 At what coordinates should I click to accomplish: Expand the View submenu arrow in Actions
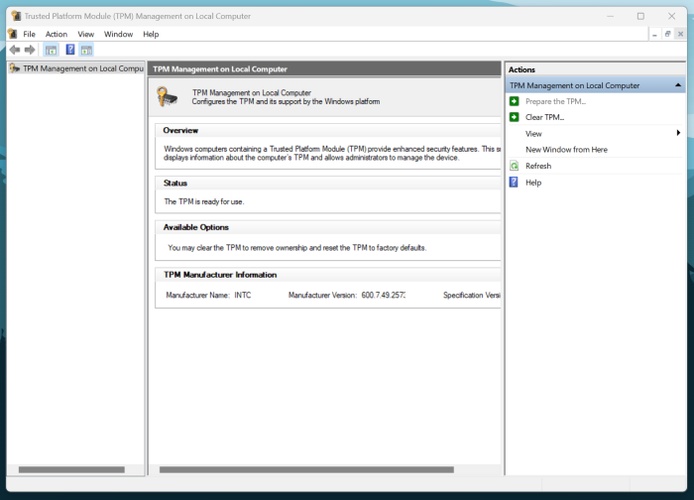click(678, 133)
